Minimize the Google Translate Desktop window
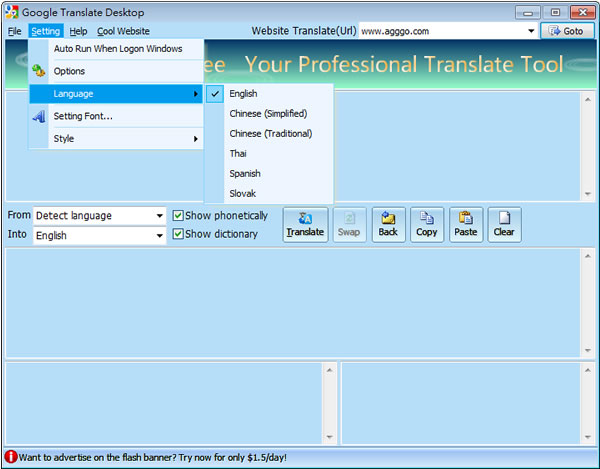The image size is (600, 469). pos(528,13)
